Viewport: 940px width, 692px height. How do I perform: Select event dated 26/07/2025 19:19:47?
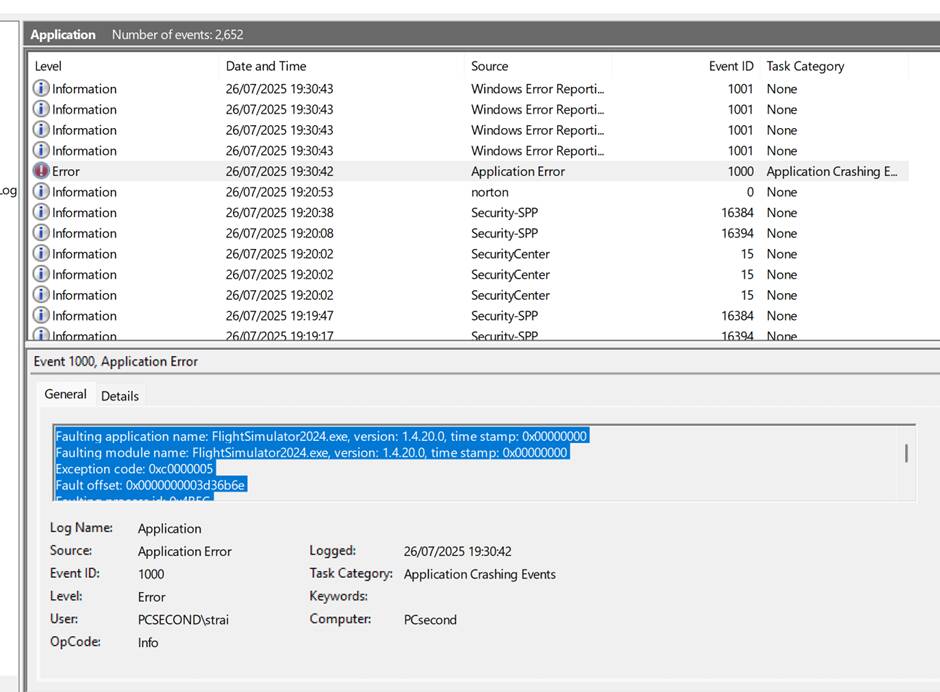(x=279, y=315)
